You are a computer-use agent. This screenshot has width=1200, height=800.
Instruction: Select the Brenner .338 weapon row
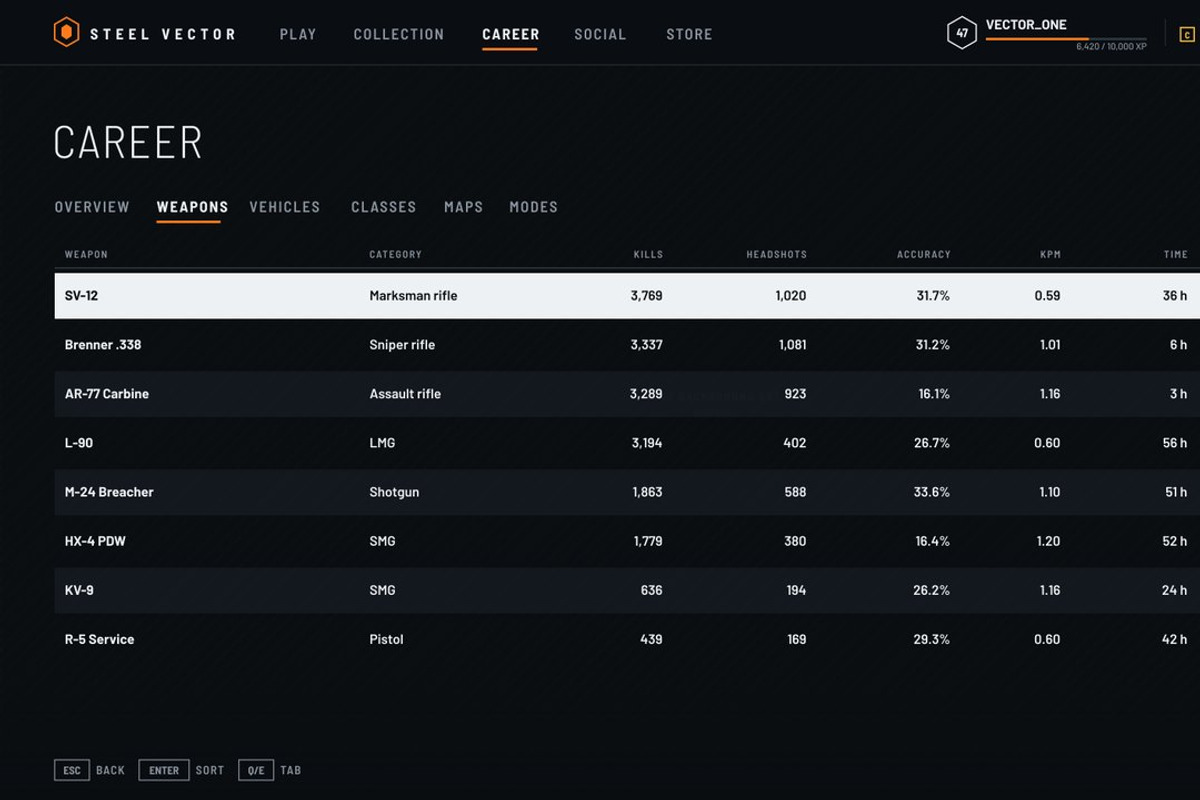627,345
